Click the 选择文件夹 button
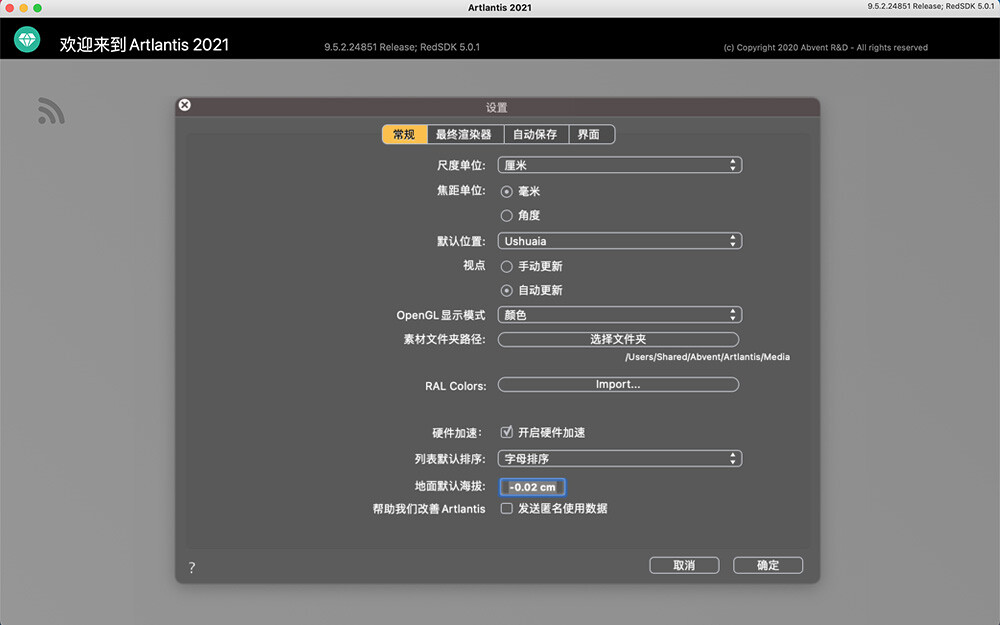Screen dimensions: 1000x625 618,339
